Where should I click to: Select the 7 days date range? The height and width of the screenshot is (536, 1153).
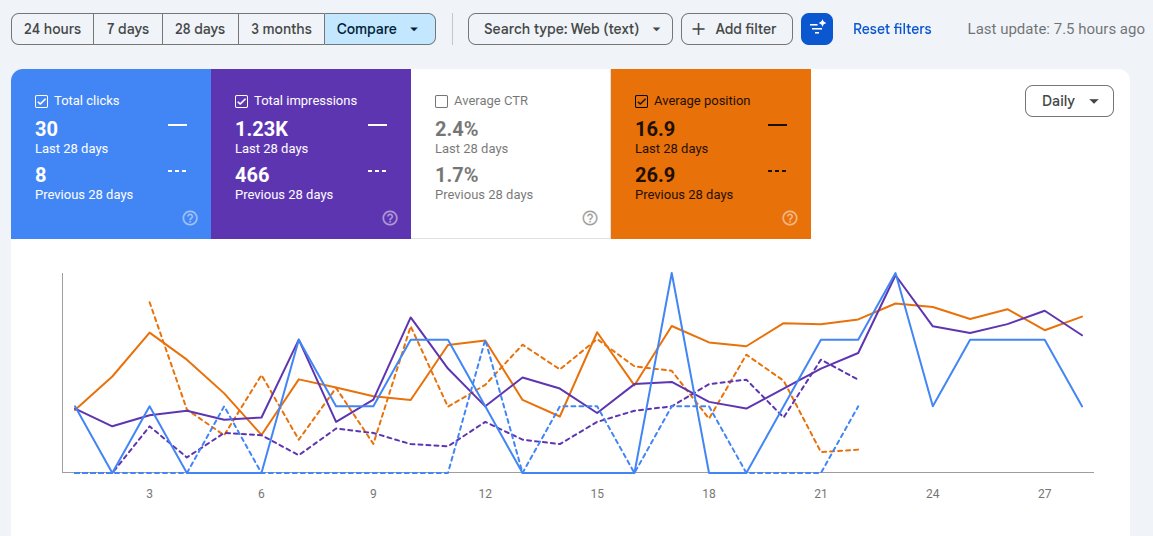(128, 29)
